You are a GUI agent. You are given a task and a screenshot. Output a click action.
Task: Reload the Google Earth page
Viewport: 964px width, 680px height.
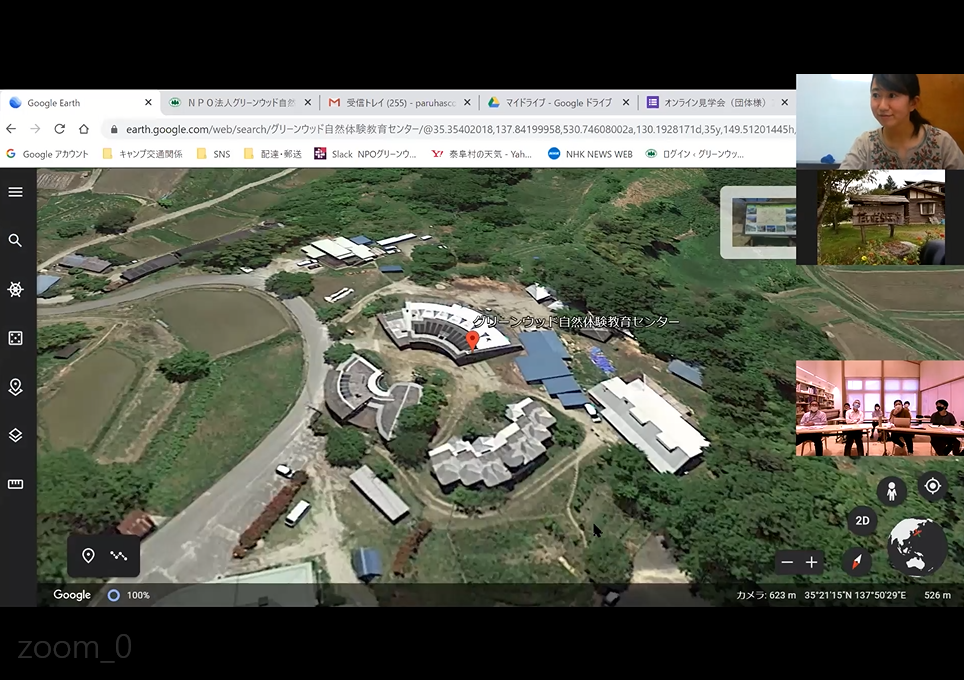pos(60,129)
